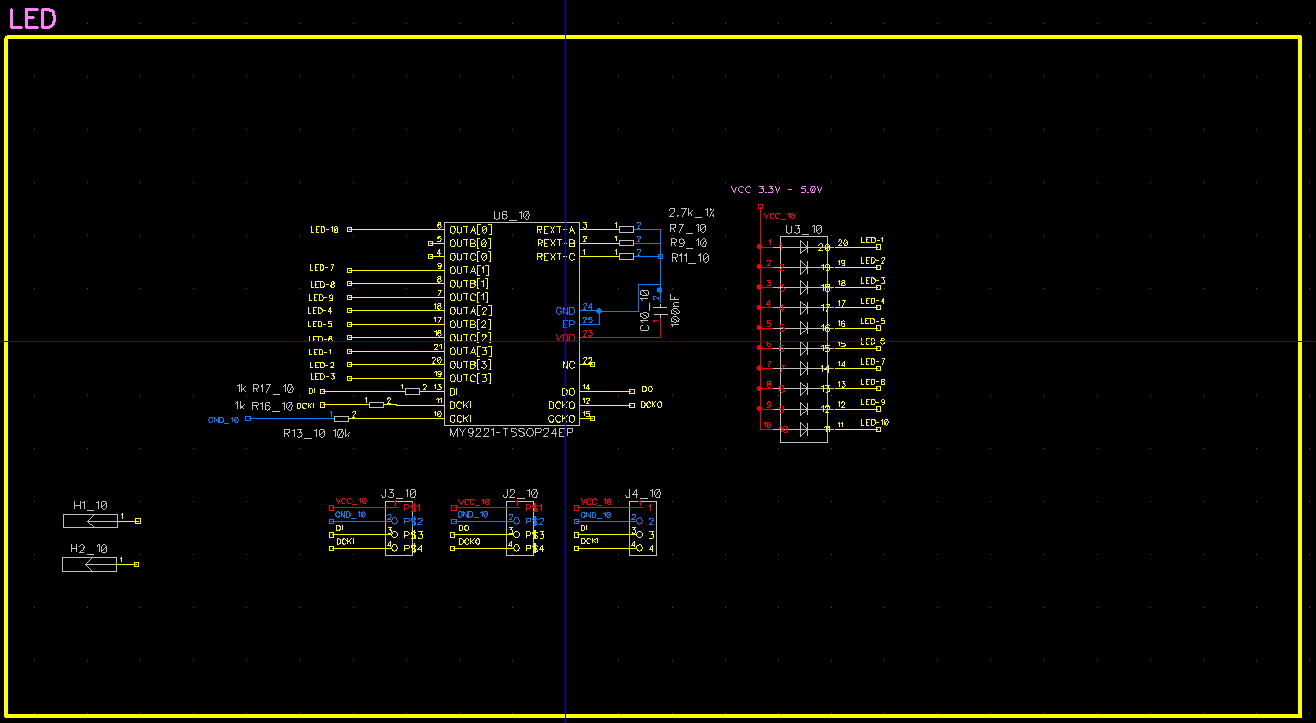
Task: Click the red VDD pin name
Action: (565, 338)
